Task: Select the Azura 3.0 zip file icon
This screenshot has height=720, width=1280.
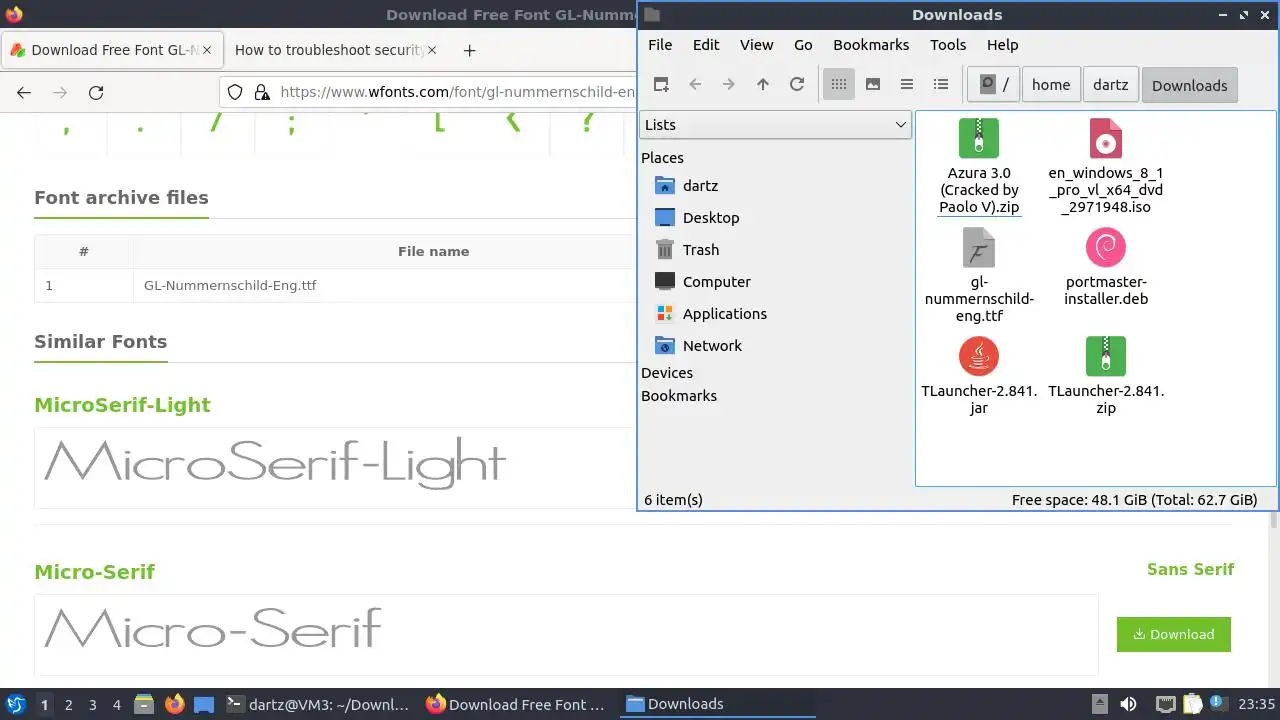Action: click(x=979, y=138)
